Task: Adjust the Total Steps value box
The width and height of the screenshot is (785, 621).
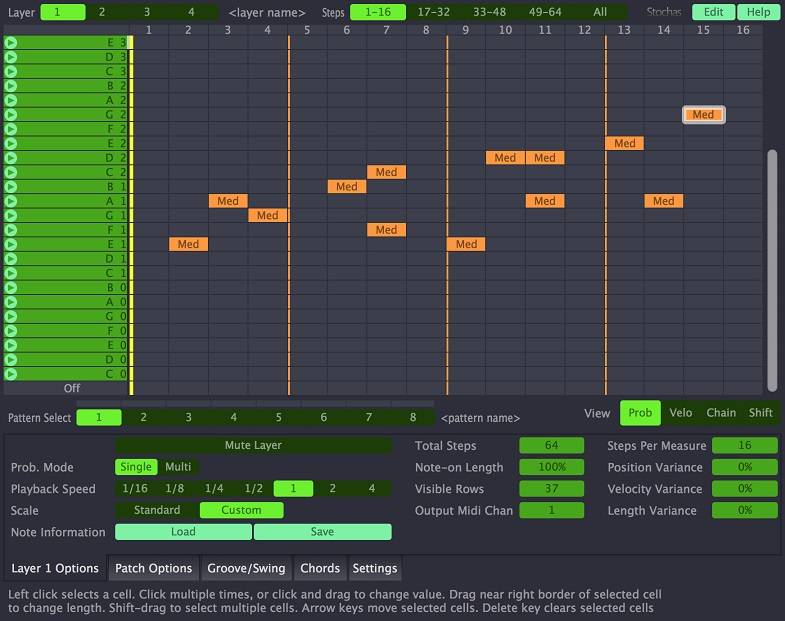Action: pyautogui.click(x=550, y=446)
